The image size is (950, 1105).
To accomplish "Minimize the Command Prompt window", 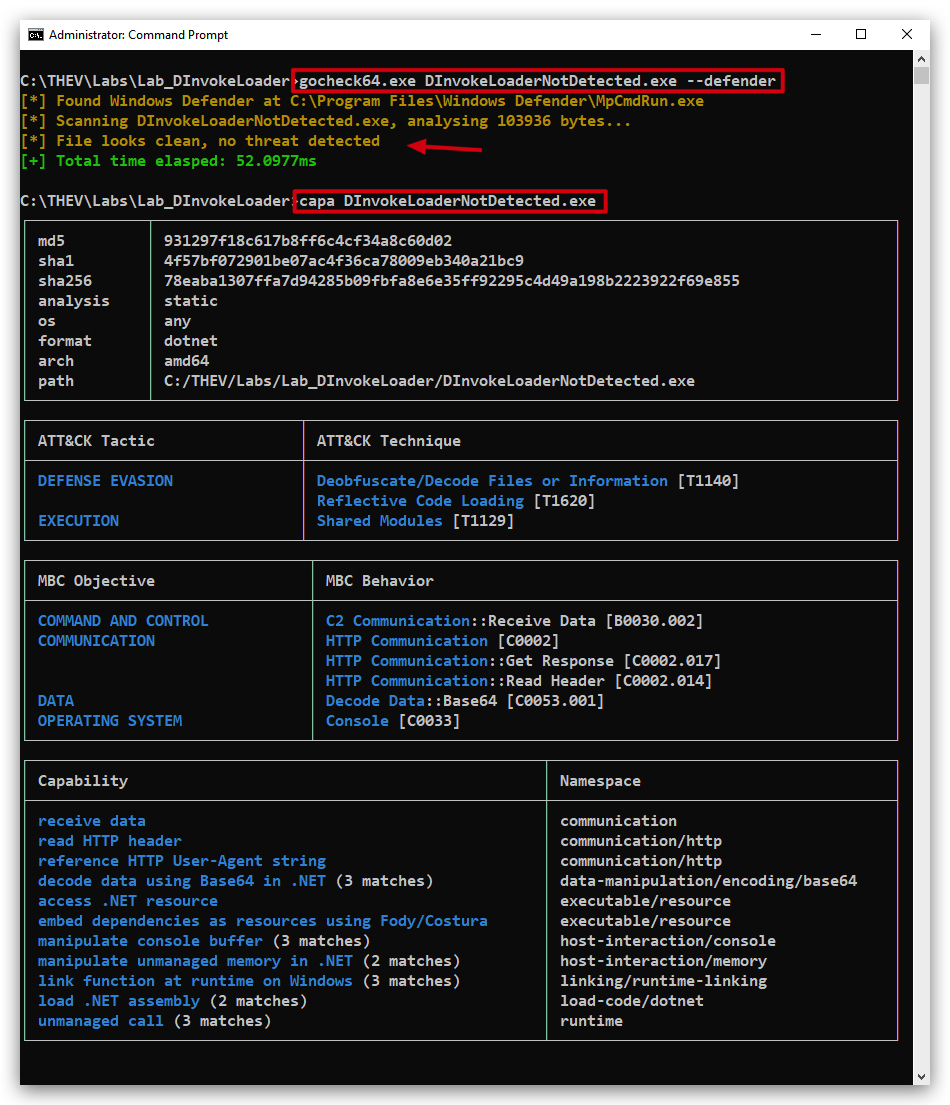I will (816, 35).
